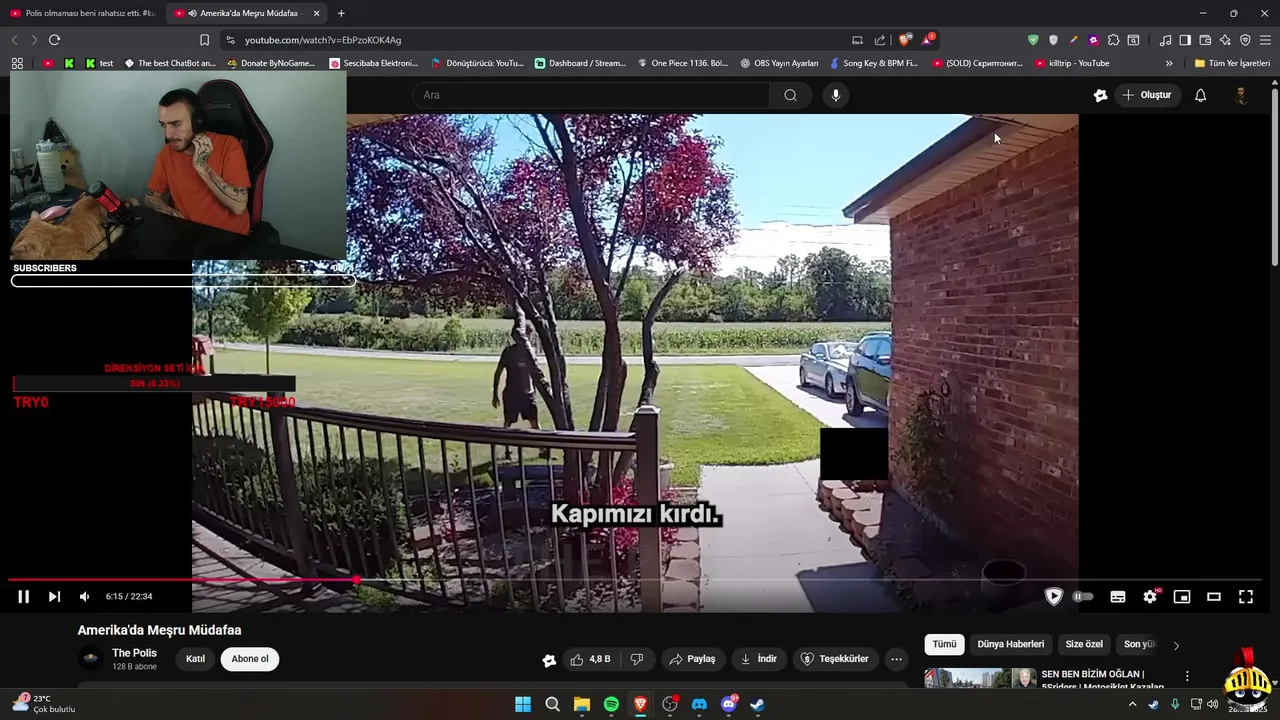Select the Size özel chip

[1084, 644]
